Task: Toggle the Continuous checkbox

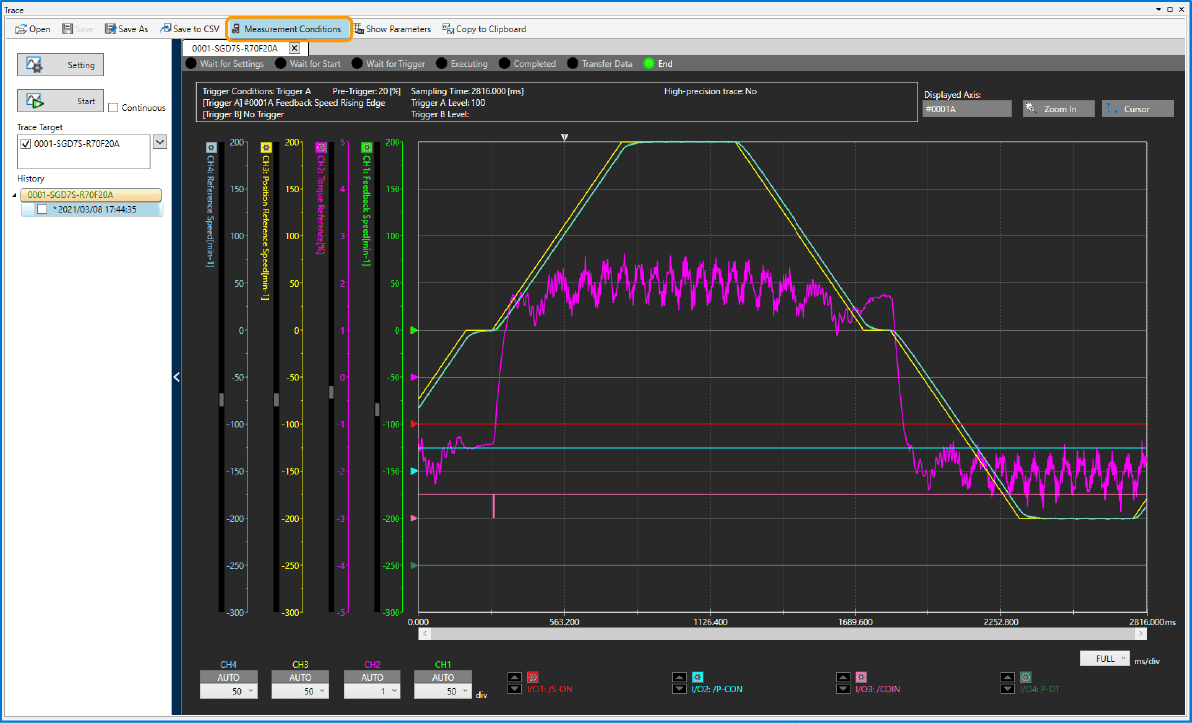Action: 113,108
